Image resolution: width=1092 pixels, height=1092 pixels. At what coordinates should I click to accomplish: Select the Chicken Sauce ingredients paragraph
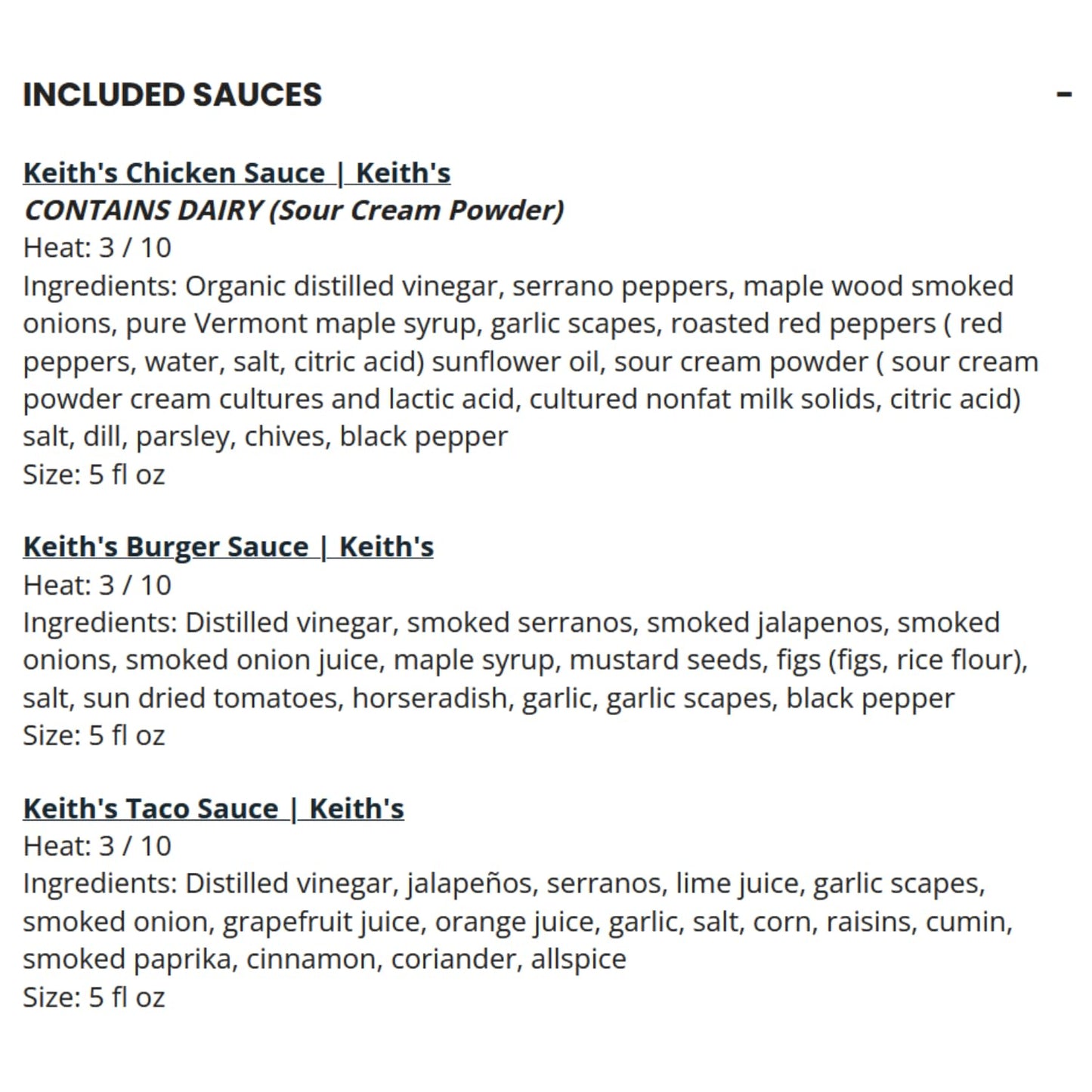pos(529,360)
